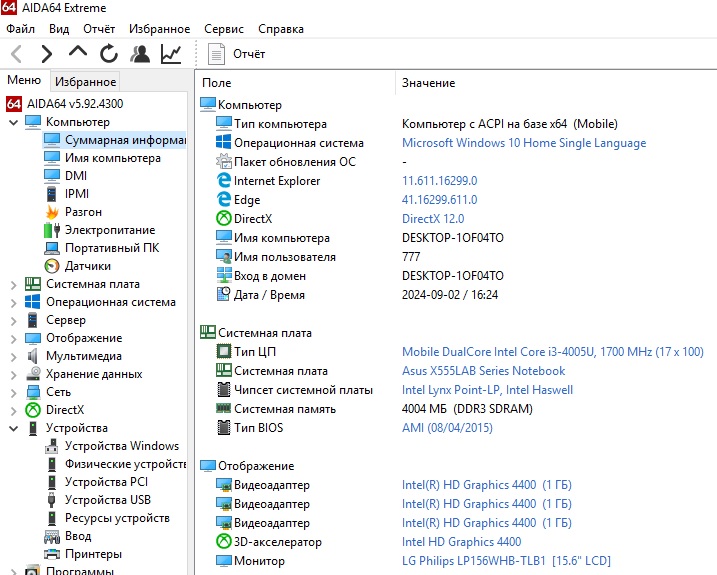The height and width of the screenshot is (575, 717).
Task: Collapse the Компьютер tree node
Action: [12, 122]
